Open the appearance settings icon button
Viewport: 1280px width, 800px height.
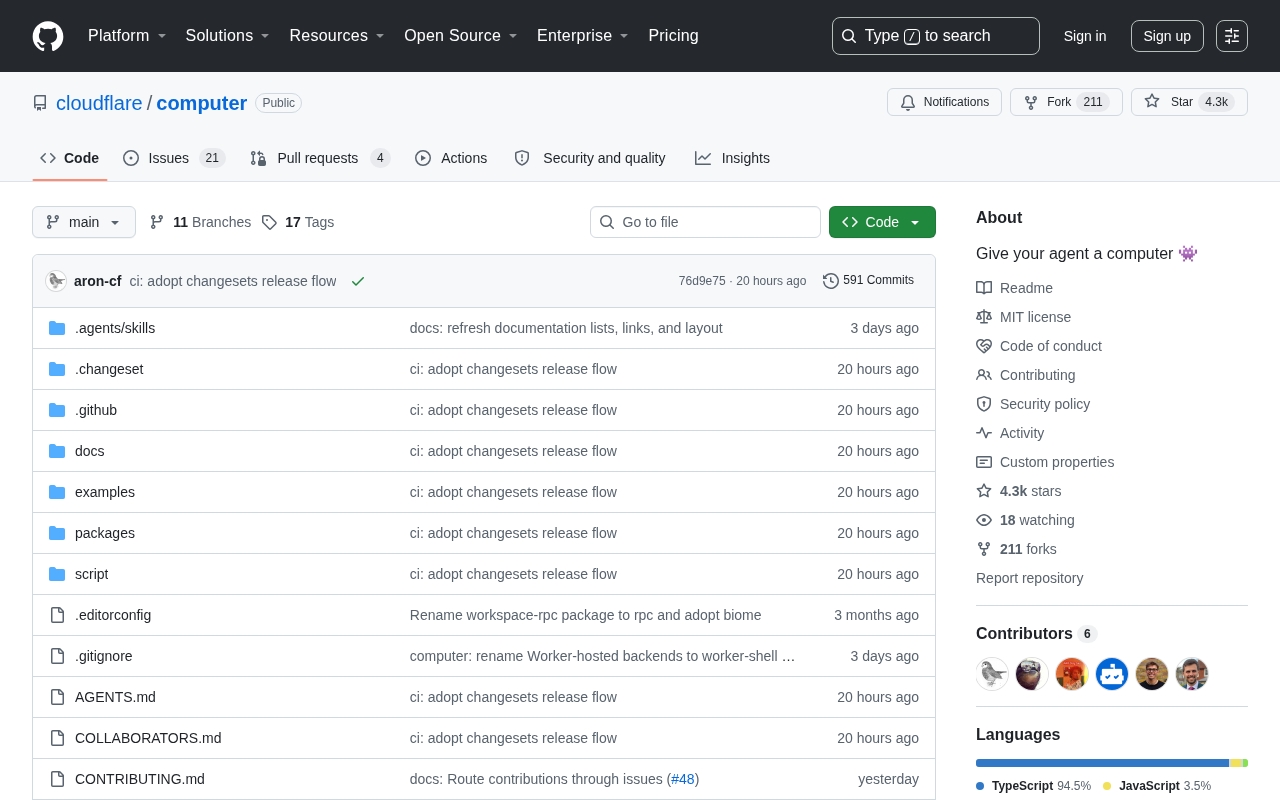point(1232,36)
